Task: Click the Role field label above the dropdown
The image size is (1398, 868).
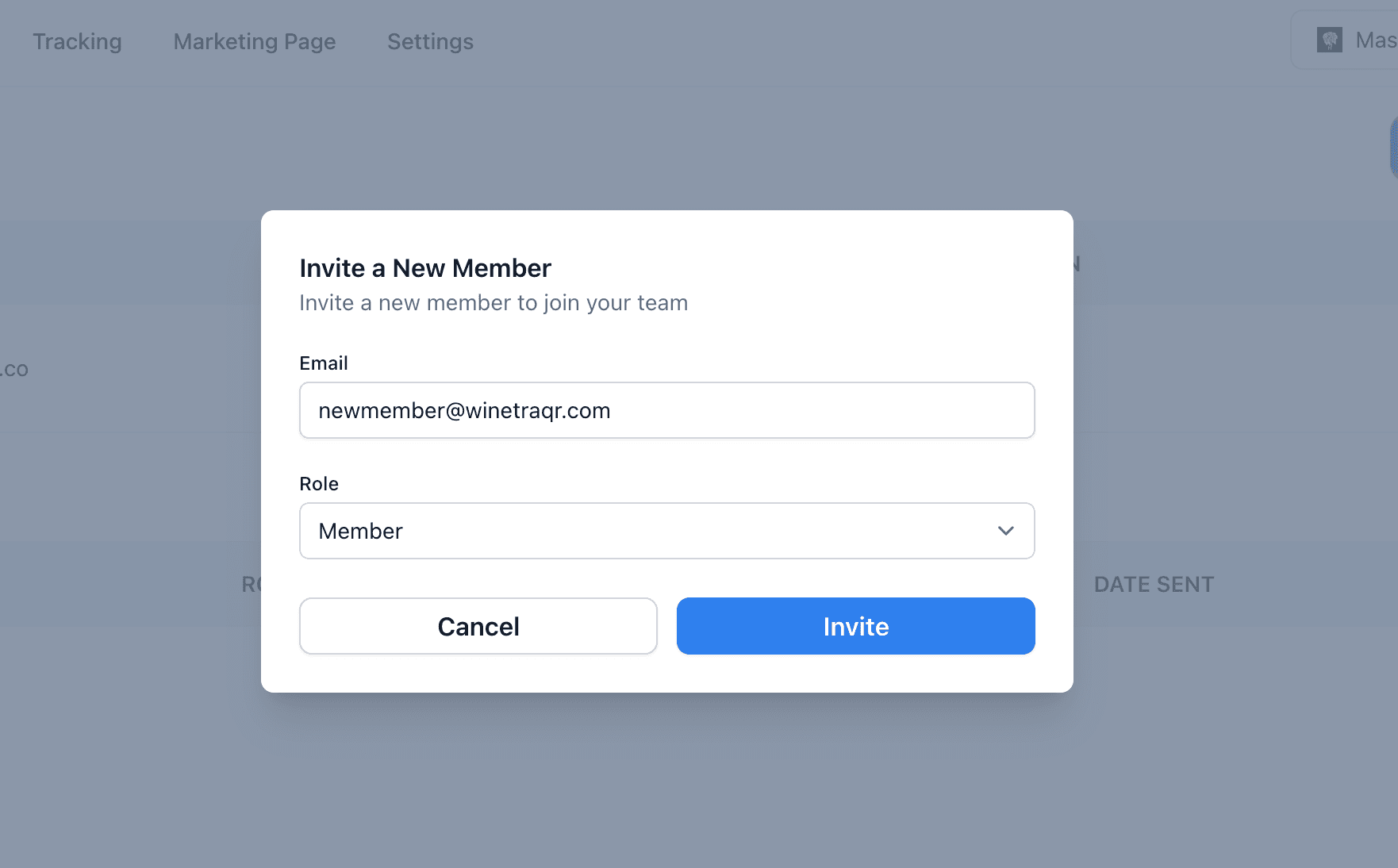Action: click(x=318, y=483)
